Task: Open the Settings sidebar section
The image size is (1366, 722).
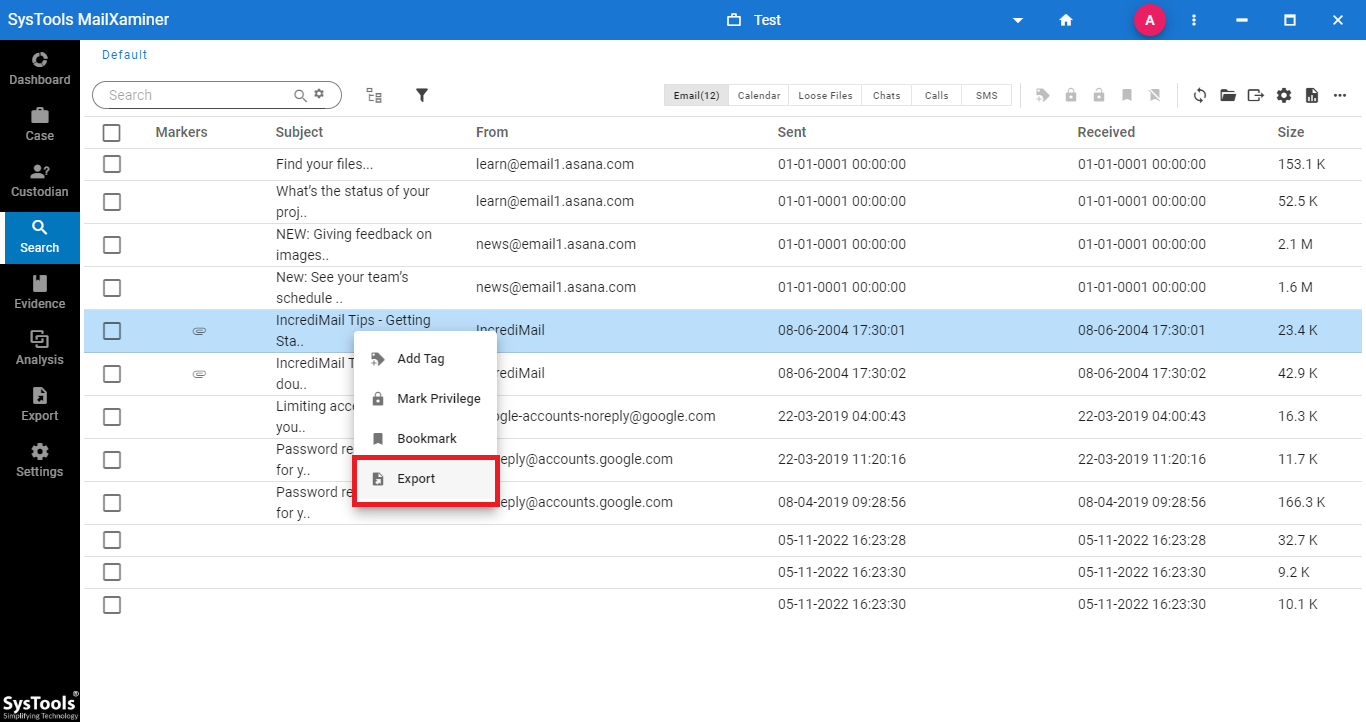Action: point(40,460)
